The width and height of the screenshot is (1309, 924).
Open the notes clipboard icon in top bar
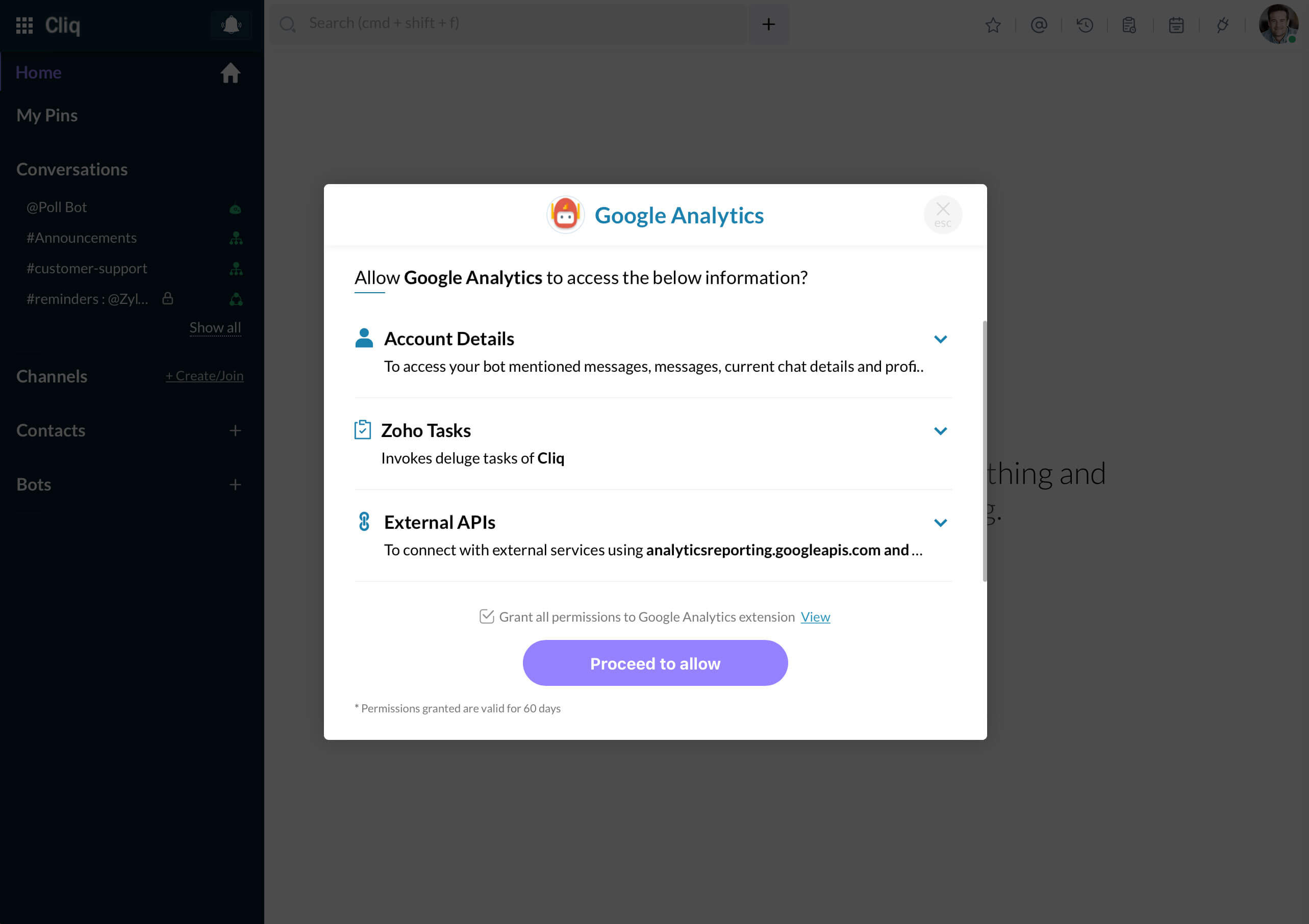click(1129, 24)
